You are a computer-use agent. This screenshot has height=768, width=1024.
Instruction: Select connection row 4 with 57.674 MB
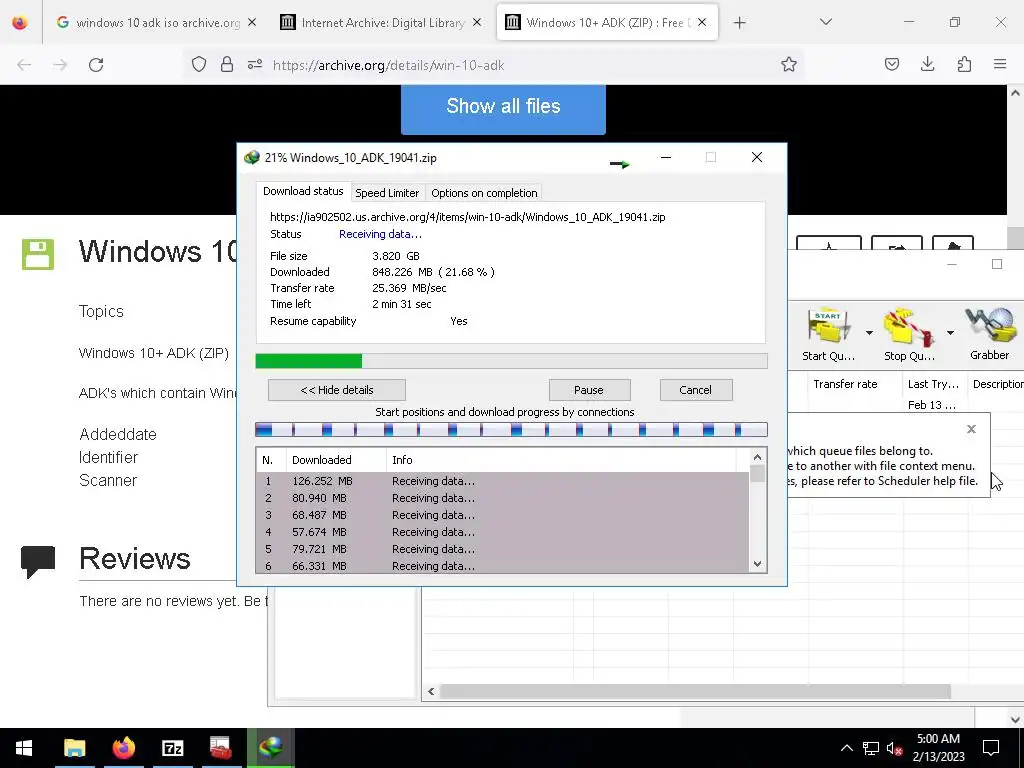[x=502, y=532]
